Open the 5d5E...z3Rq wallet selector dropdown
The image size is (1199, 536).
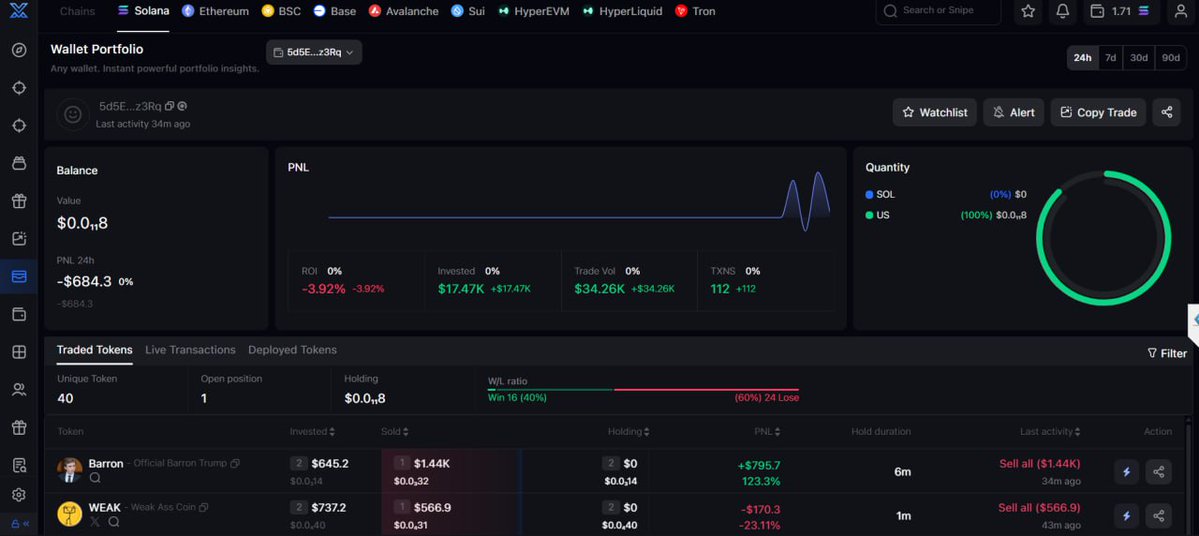[314, 52]
